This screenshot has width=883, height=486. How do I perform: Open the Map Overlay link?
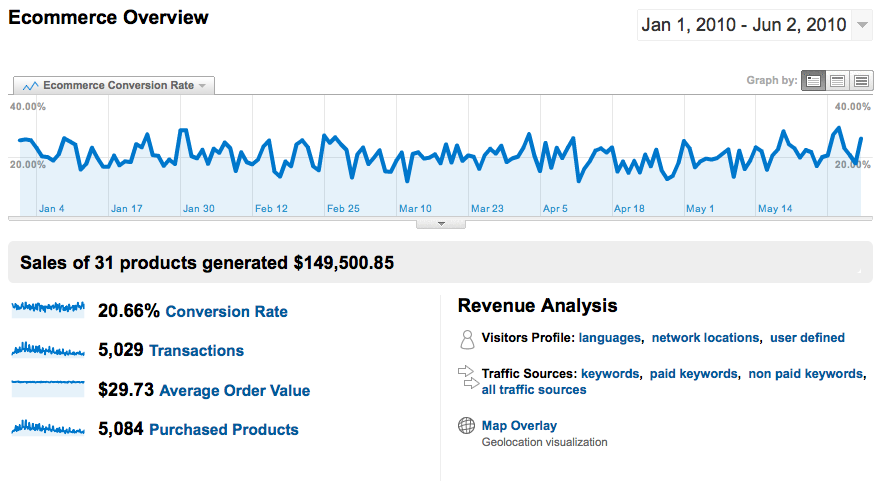pyautogui.click(x=519, y=426)
